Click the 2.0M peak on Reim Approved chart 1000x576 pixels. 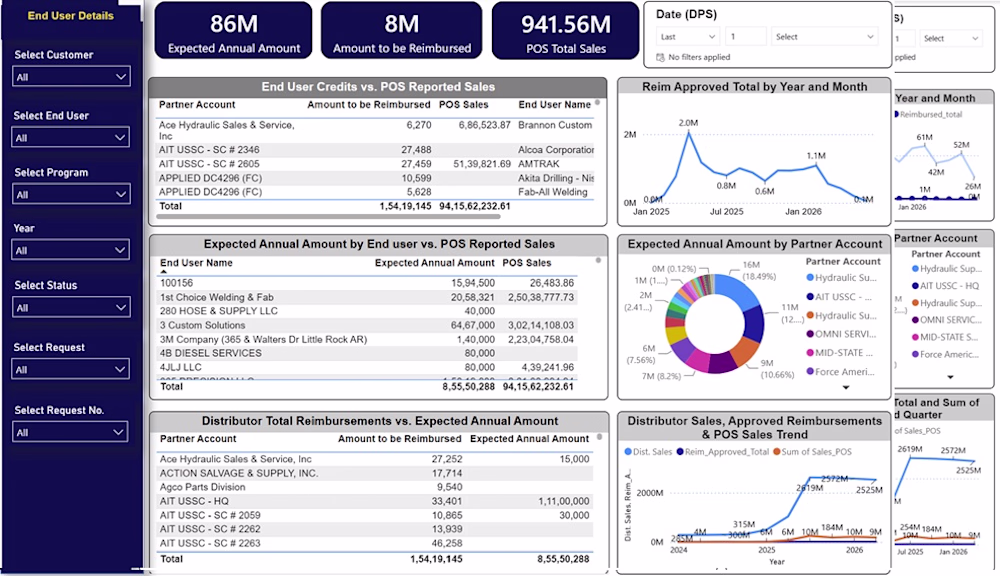pos(688,132)
